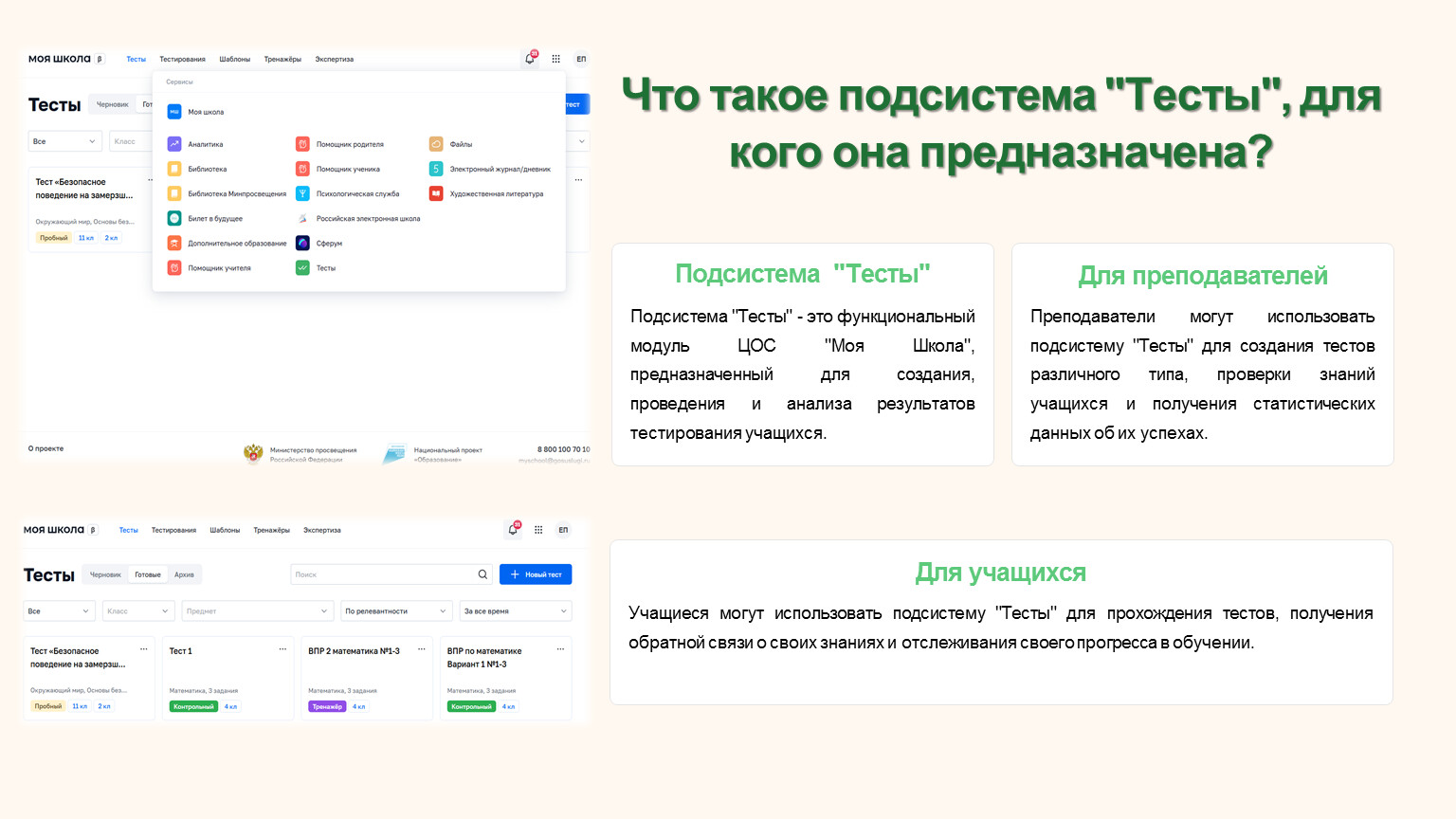The image size is (1456, 819).
Task: Open Тренажёры tab in tests-list screenshot
Action: pos(271,530)
